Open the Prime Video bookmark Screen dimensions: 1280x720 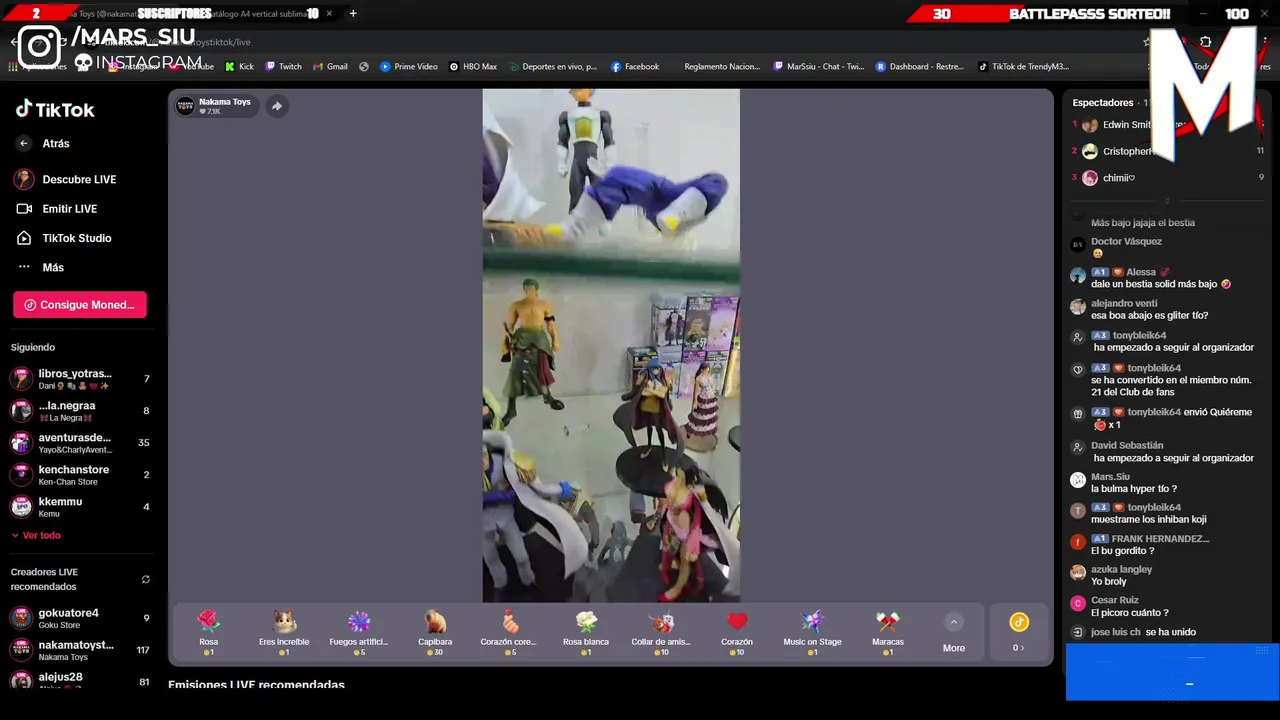pyautogui.click(x=408, y=67)
